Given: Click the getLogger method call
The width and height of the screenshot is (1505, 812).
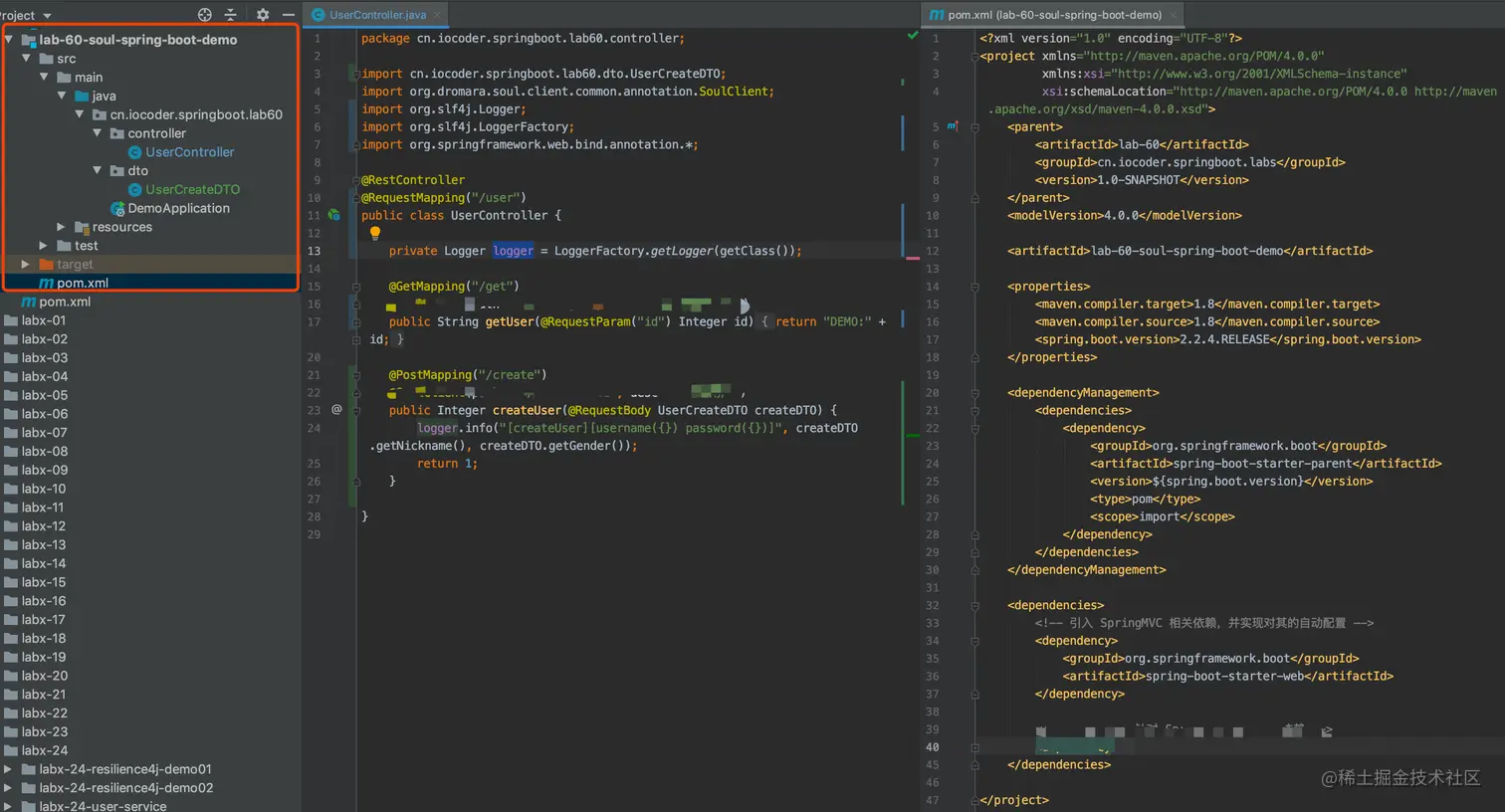Looking at the screenshot, I should click(x=682, y=251).
